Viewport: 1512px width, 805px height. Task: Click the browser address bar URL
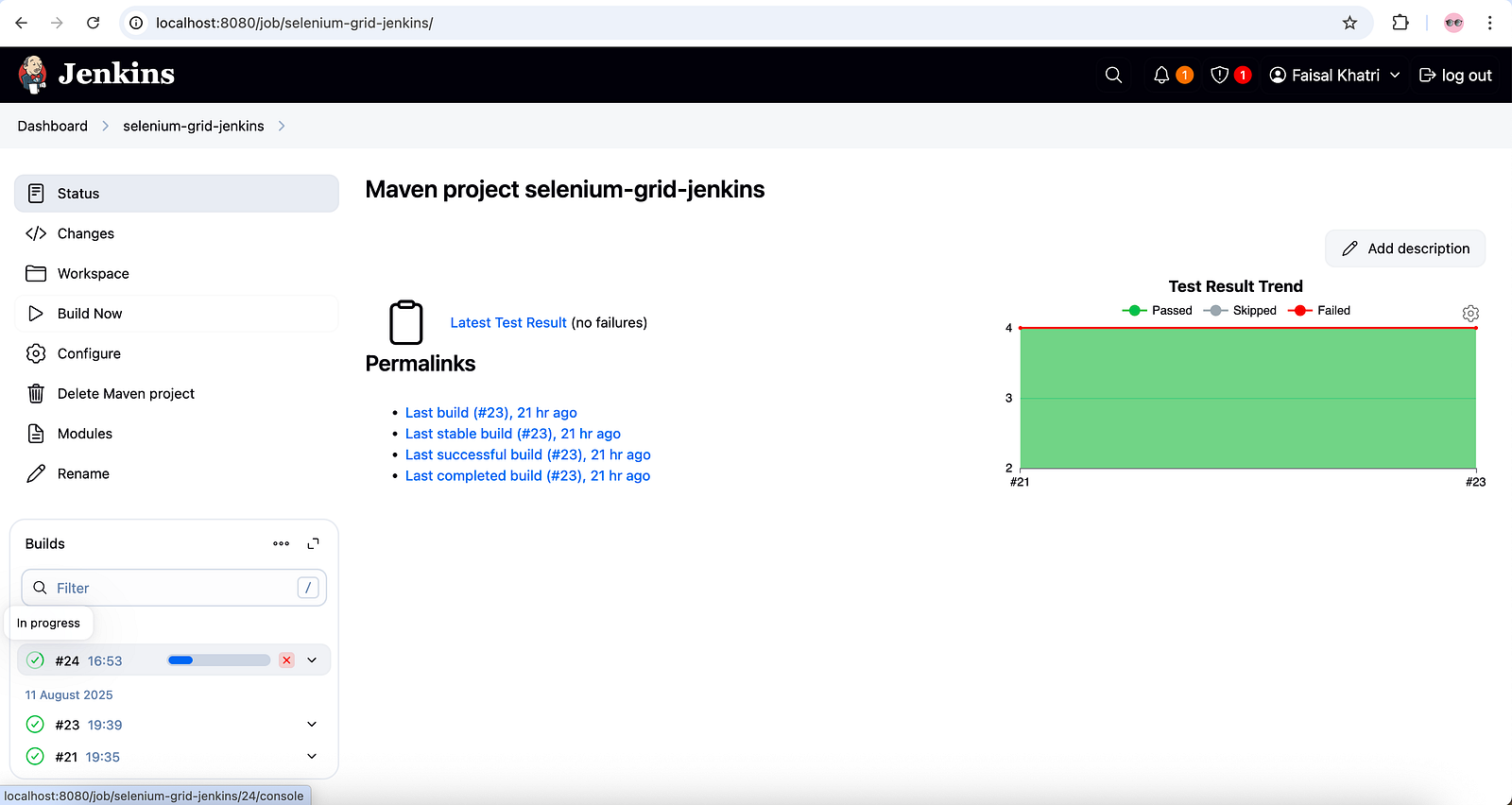point(294,23)
